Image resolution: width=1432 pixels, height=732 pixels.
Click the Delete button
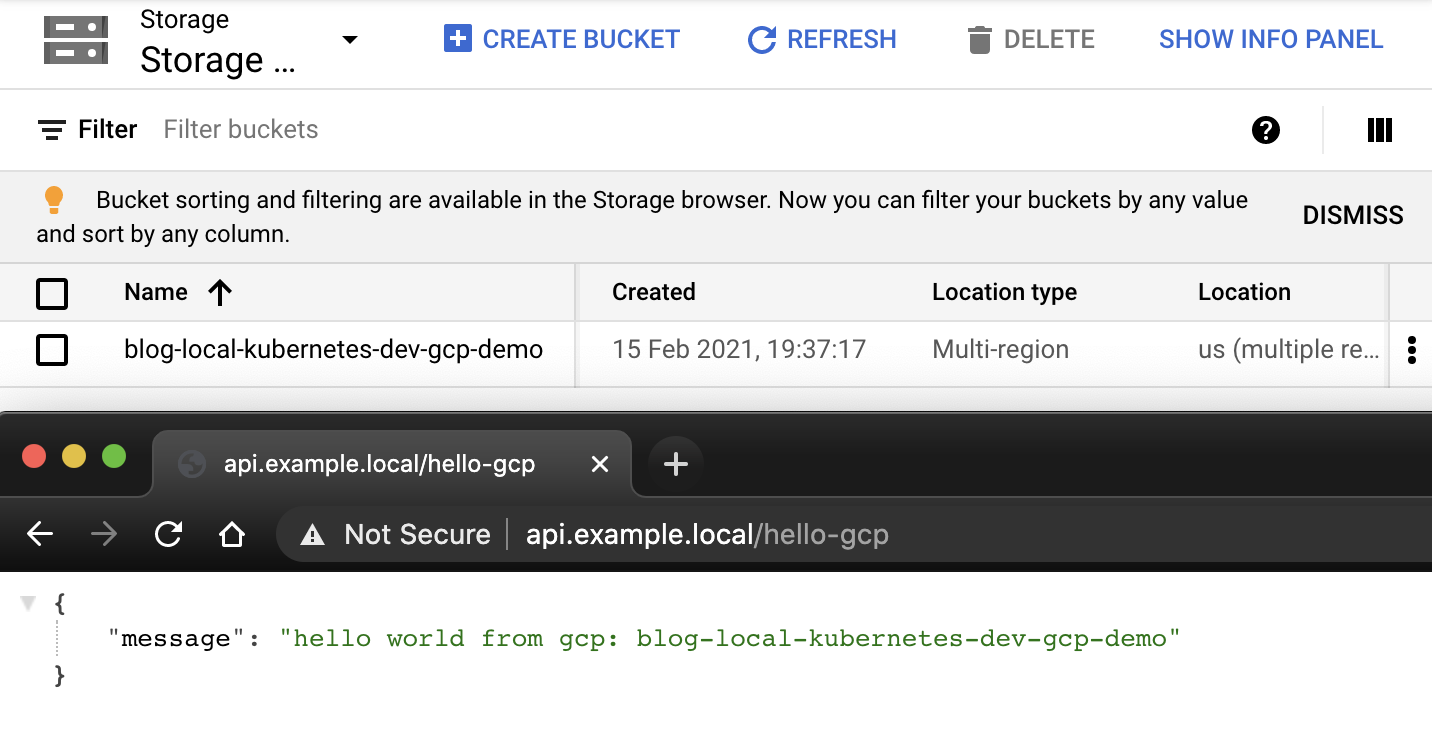click(1030, 40)
